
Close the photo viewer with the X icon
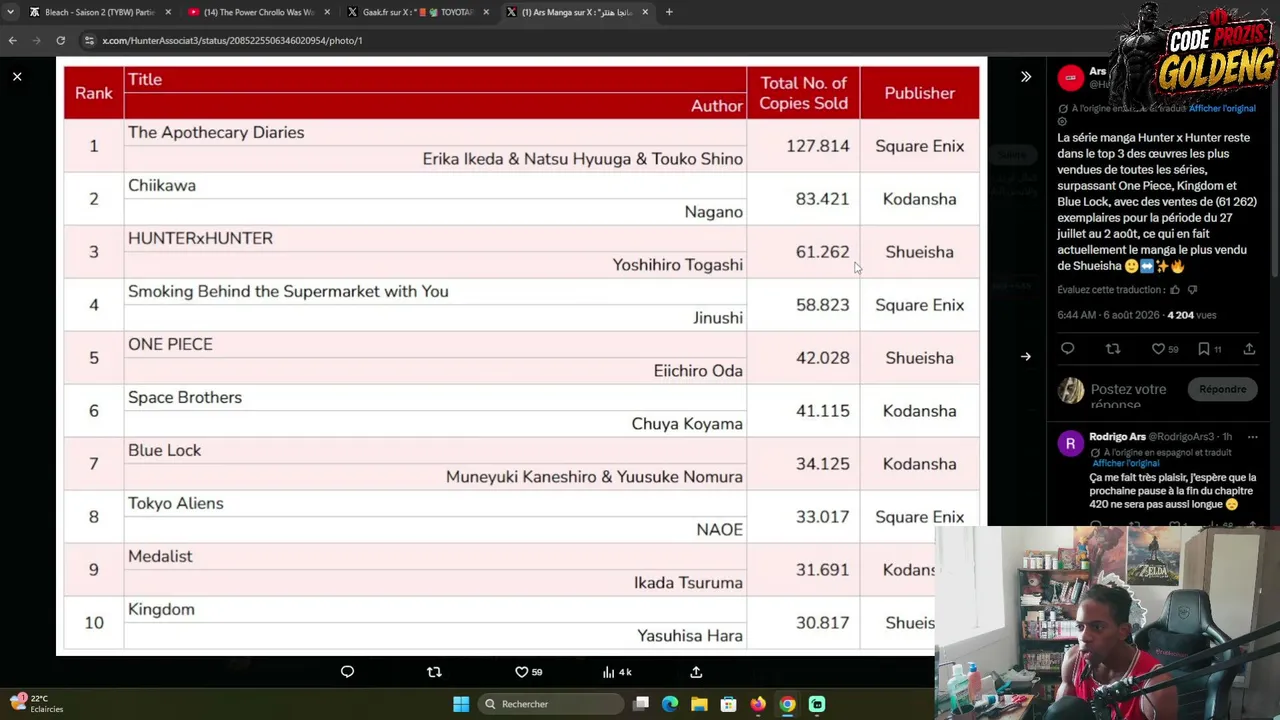[17, 76]
